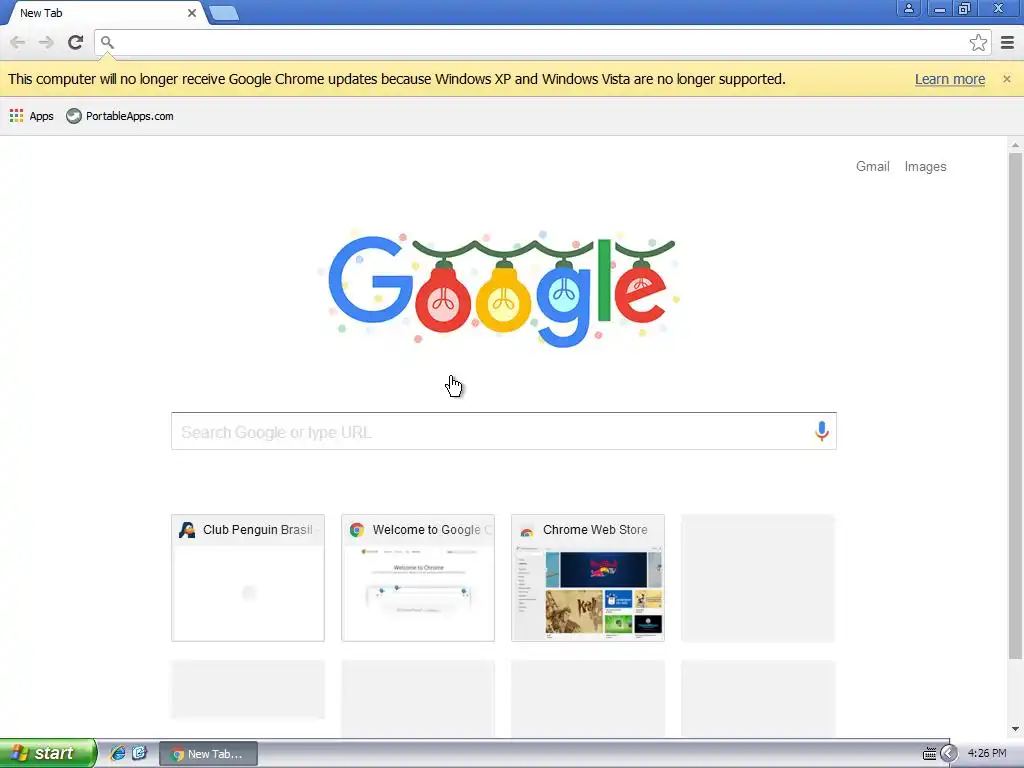
Task: Close the New Tab tab
Action: 192,13
